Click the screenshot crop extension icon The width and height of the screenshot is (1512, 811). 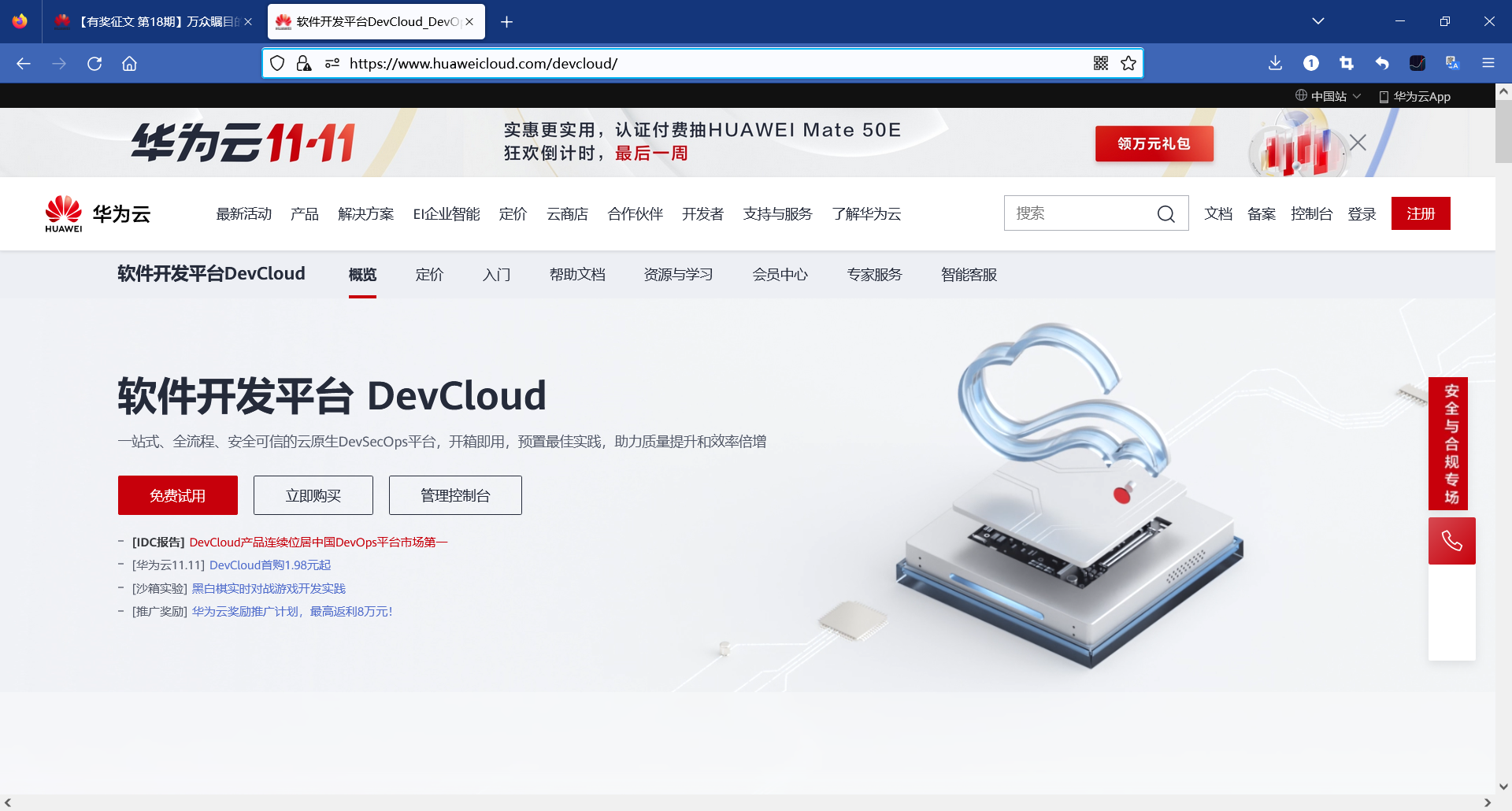(x=1346, y=63)
